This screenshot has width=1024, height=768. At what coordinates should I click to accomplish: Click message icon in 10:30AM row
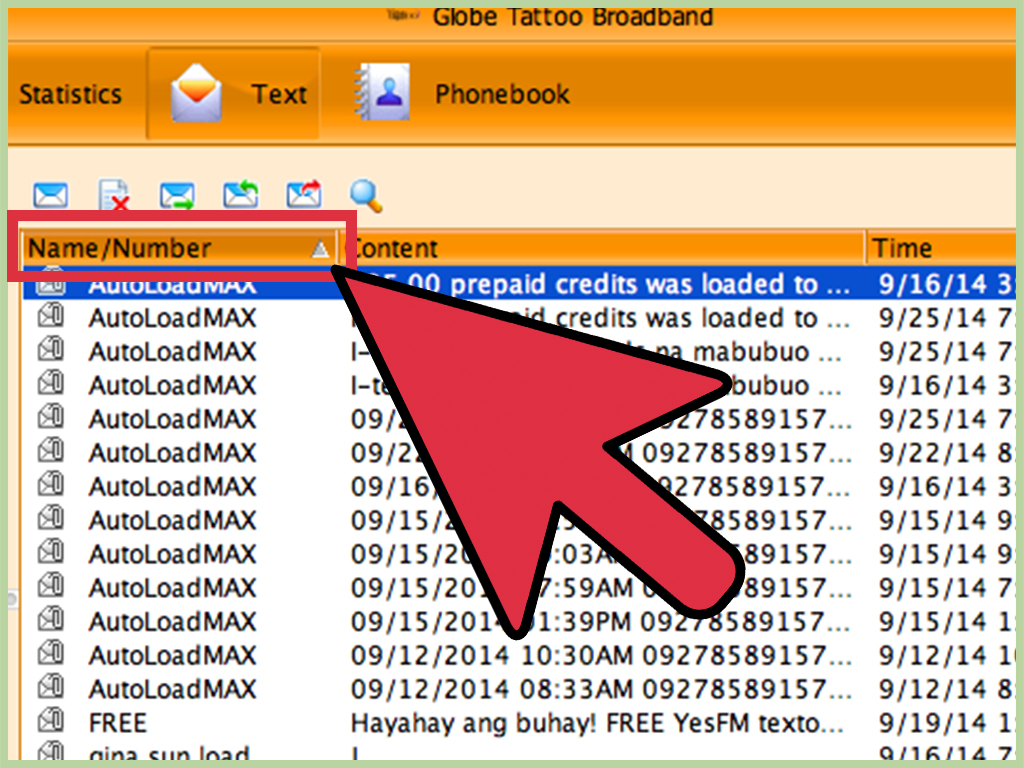pyautogui.click(x=50, y=652)
